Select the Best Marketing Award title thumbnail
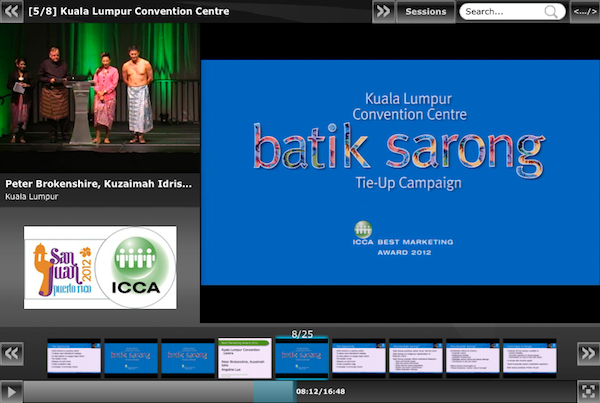The height and width of the screenshot is (403, 600). coord(245,358)
